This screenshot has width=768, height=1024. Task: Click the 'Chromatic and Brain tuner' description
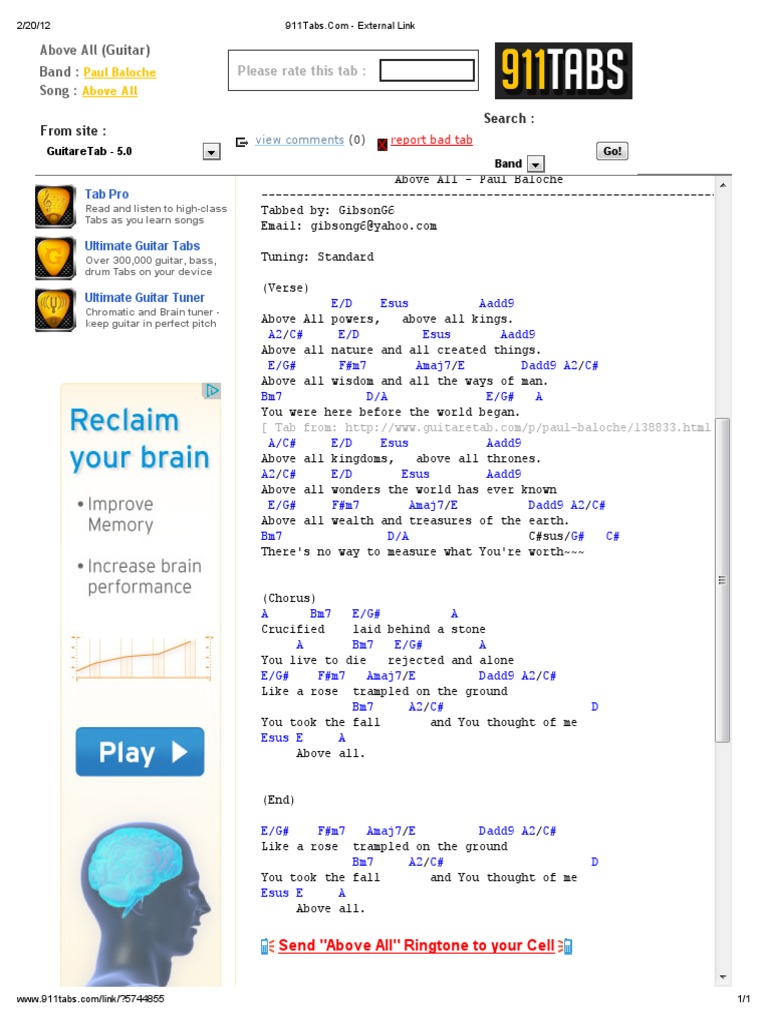152,317
